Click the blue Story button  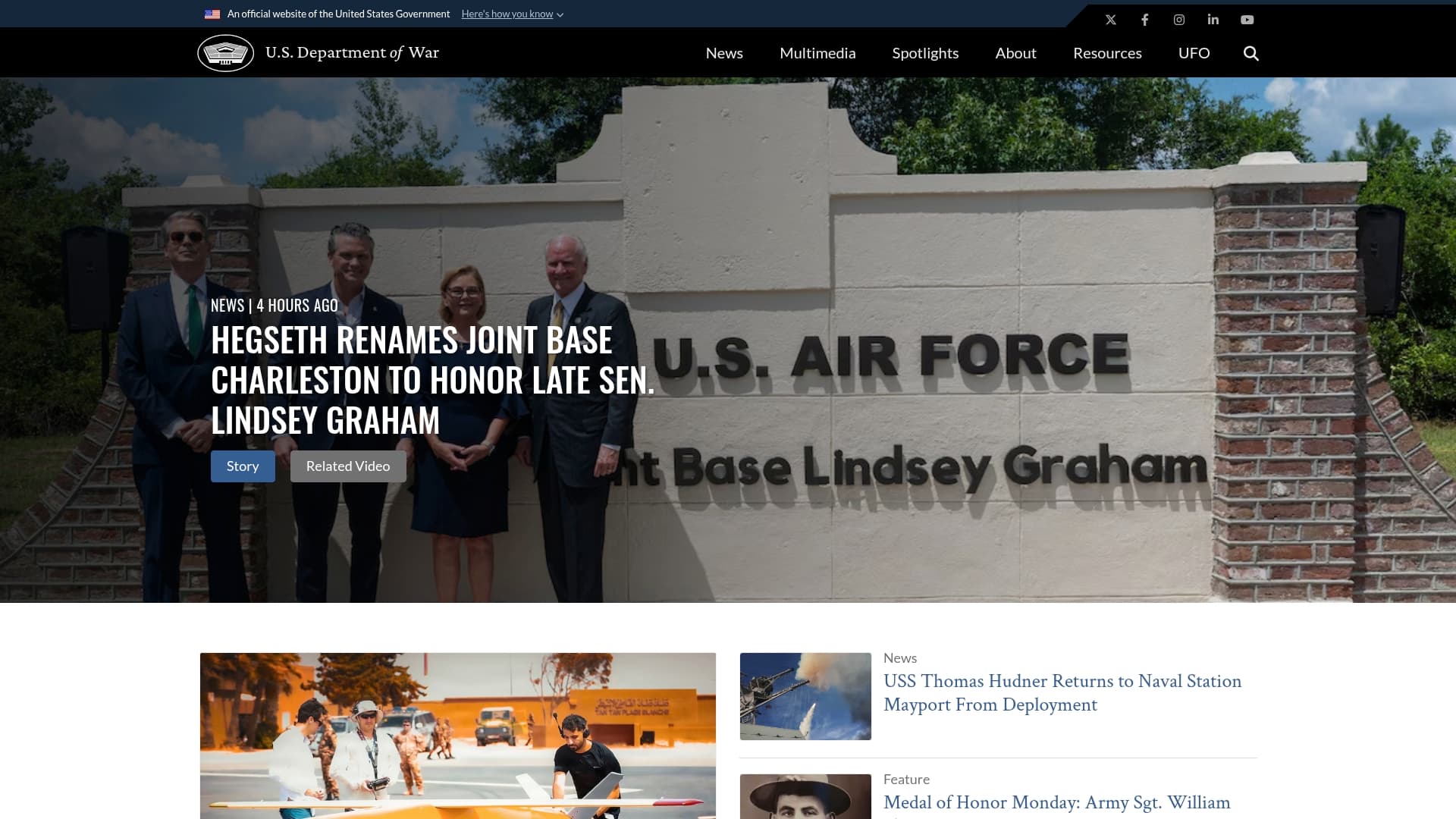click(243, 466)
